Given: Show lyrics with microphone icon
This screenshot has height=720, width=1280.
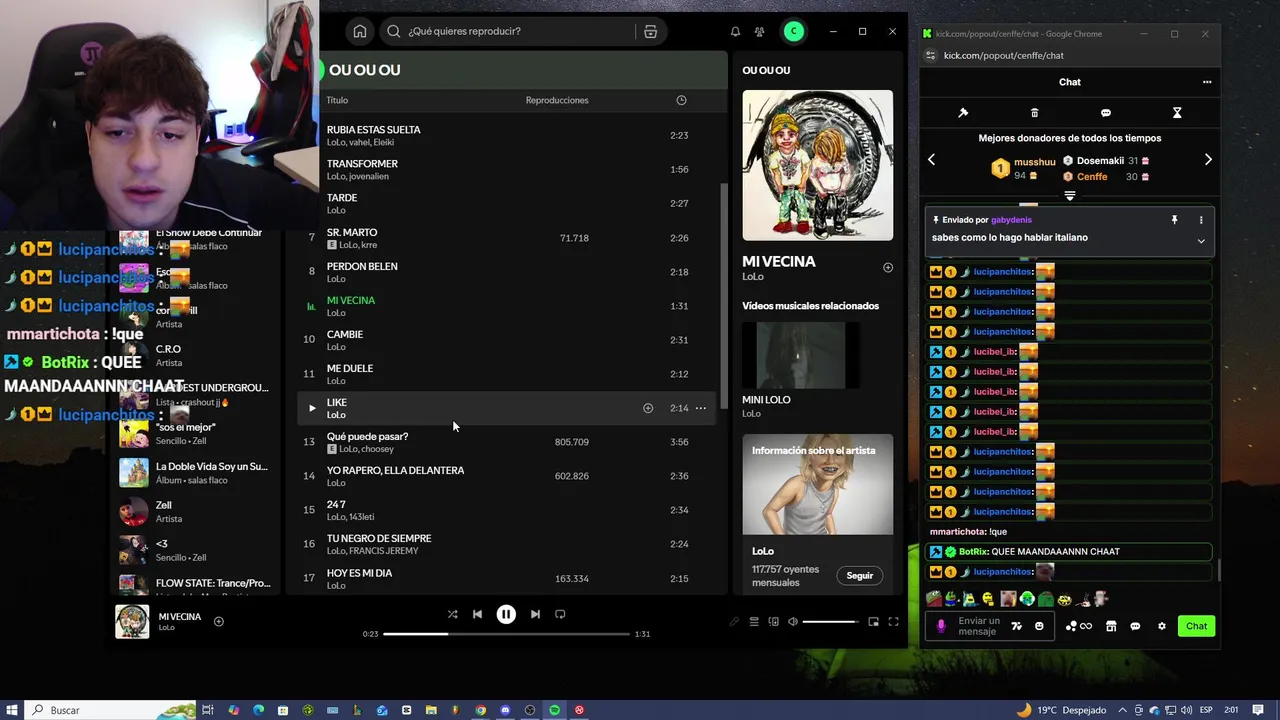Looking at the screenshot, I should (734, 622).
